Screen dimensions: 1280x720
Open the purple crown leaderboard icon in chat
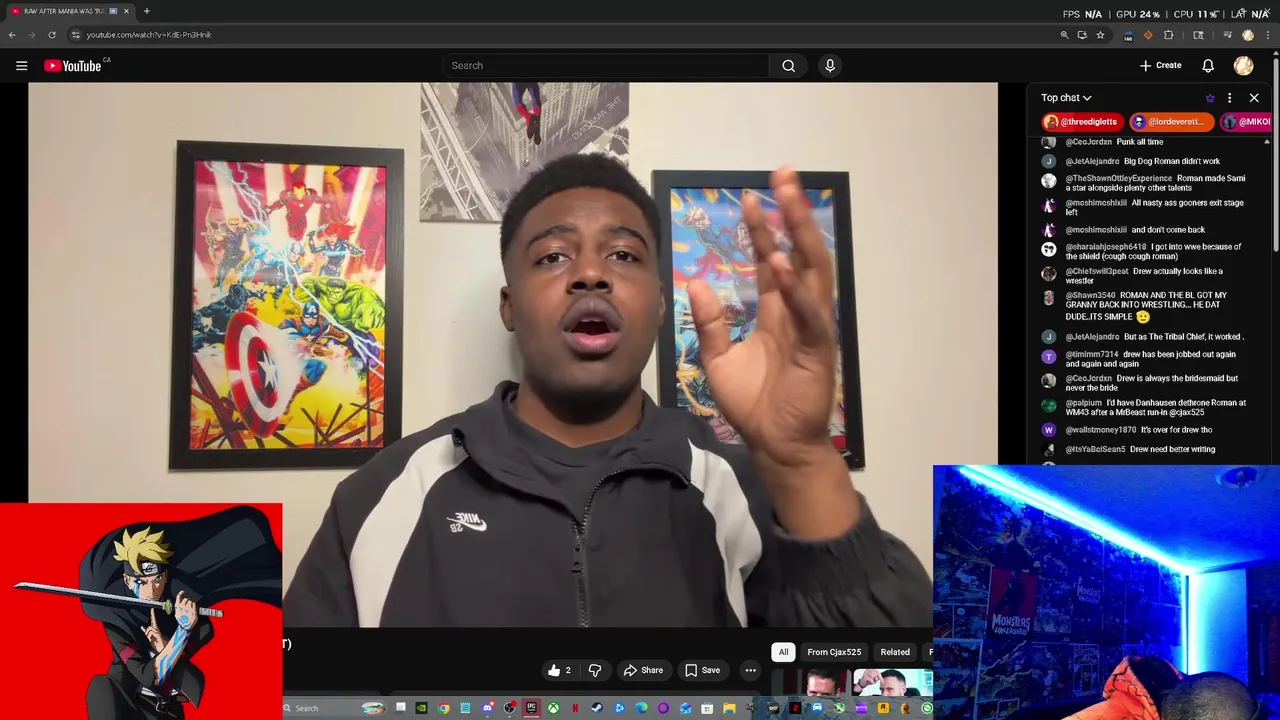click(x=1210, y=98)
